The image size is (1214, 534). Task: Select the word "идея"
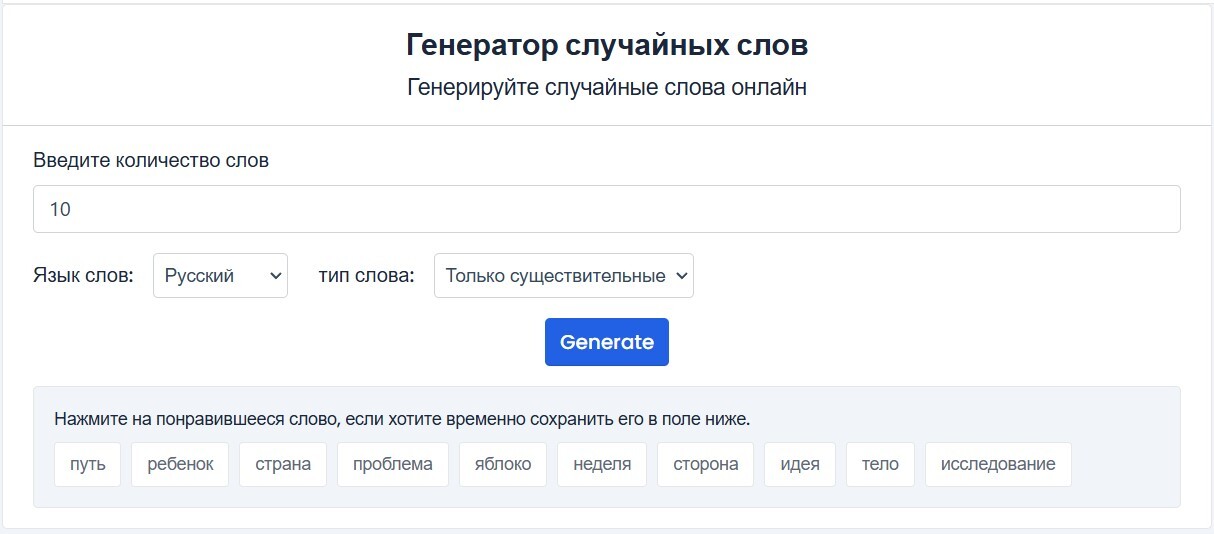[800, 464]
